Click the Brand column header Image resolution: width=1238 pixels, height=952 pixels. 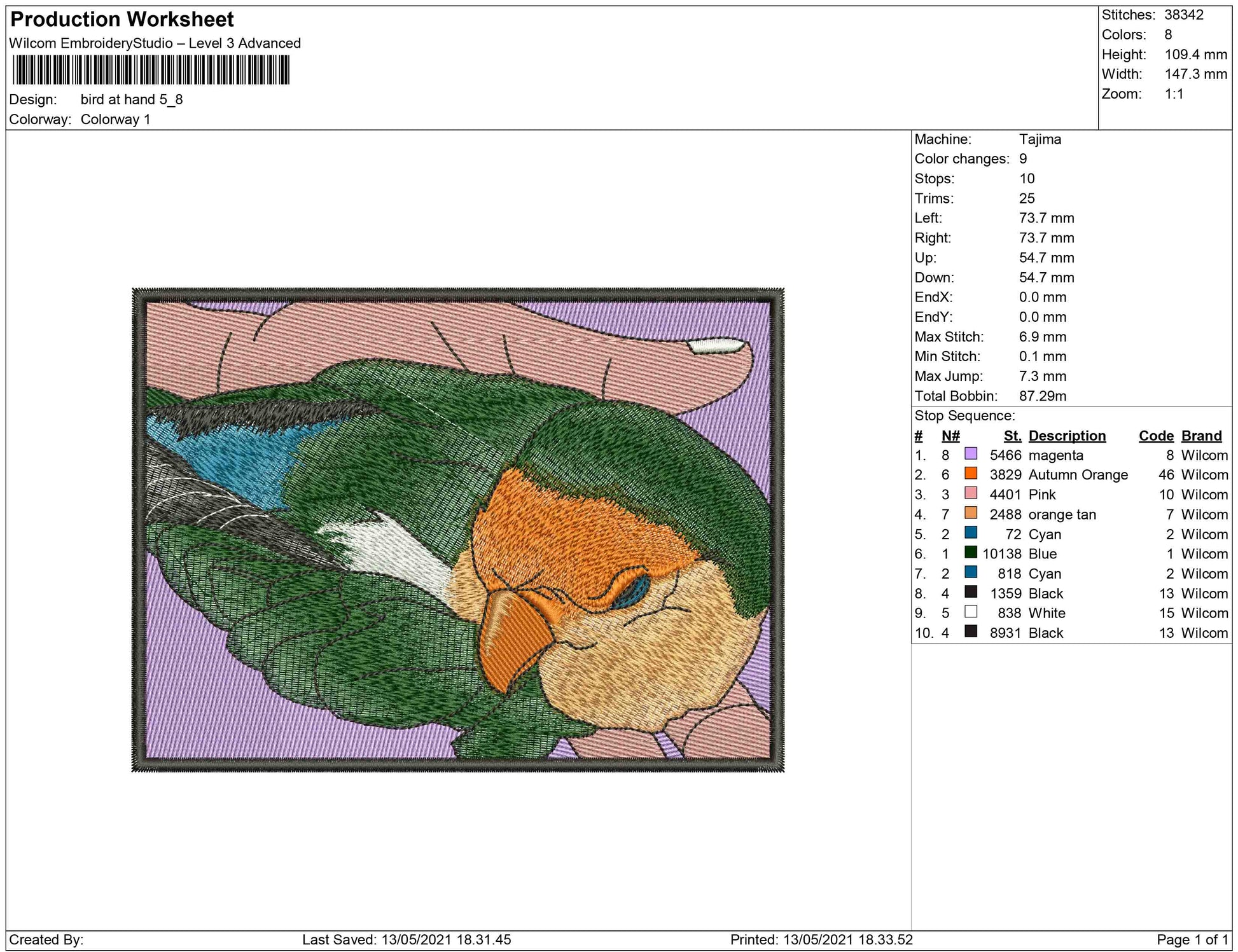click(1201, 436)
